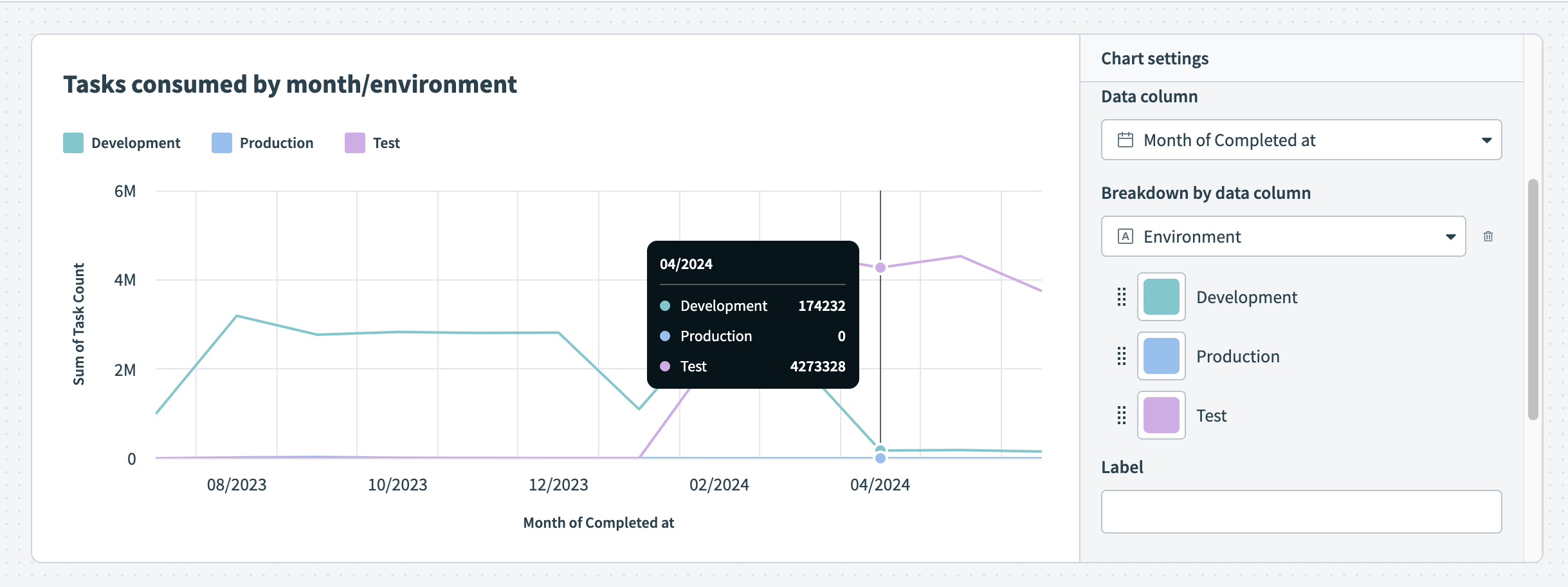Screen dimensions: 1568x587
Task: Click the drag handle next to Test
Action: point(1120,415)
